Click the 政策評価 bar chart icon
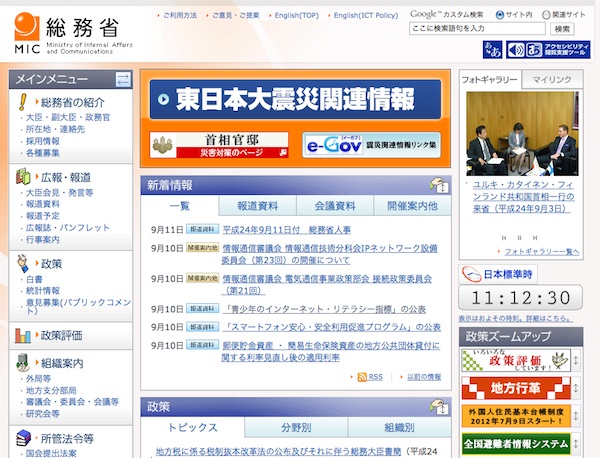Image resolution: width=600 pixels, height=458 pixels. tap(23, 335)
